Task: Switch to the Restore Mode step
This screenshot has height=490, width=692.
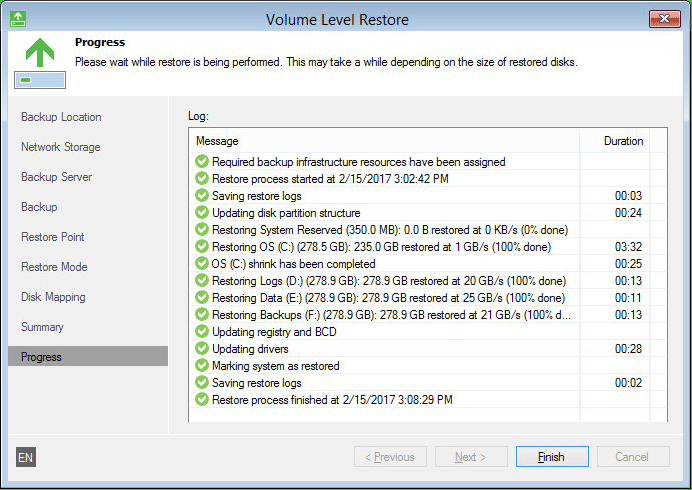Action: click(54, 267)
